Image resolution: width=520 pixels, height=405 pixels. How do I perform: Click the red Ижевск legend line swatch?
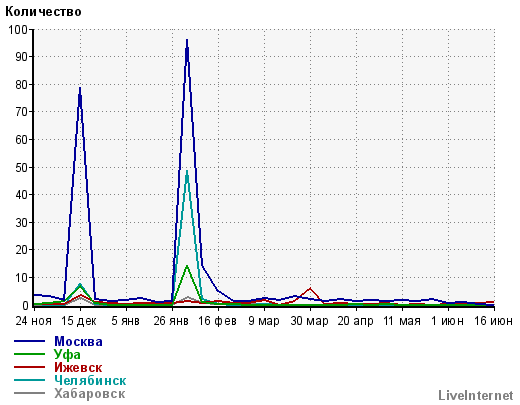[29, 367]
